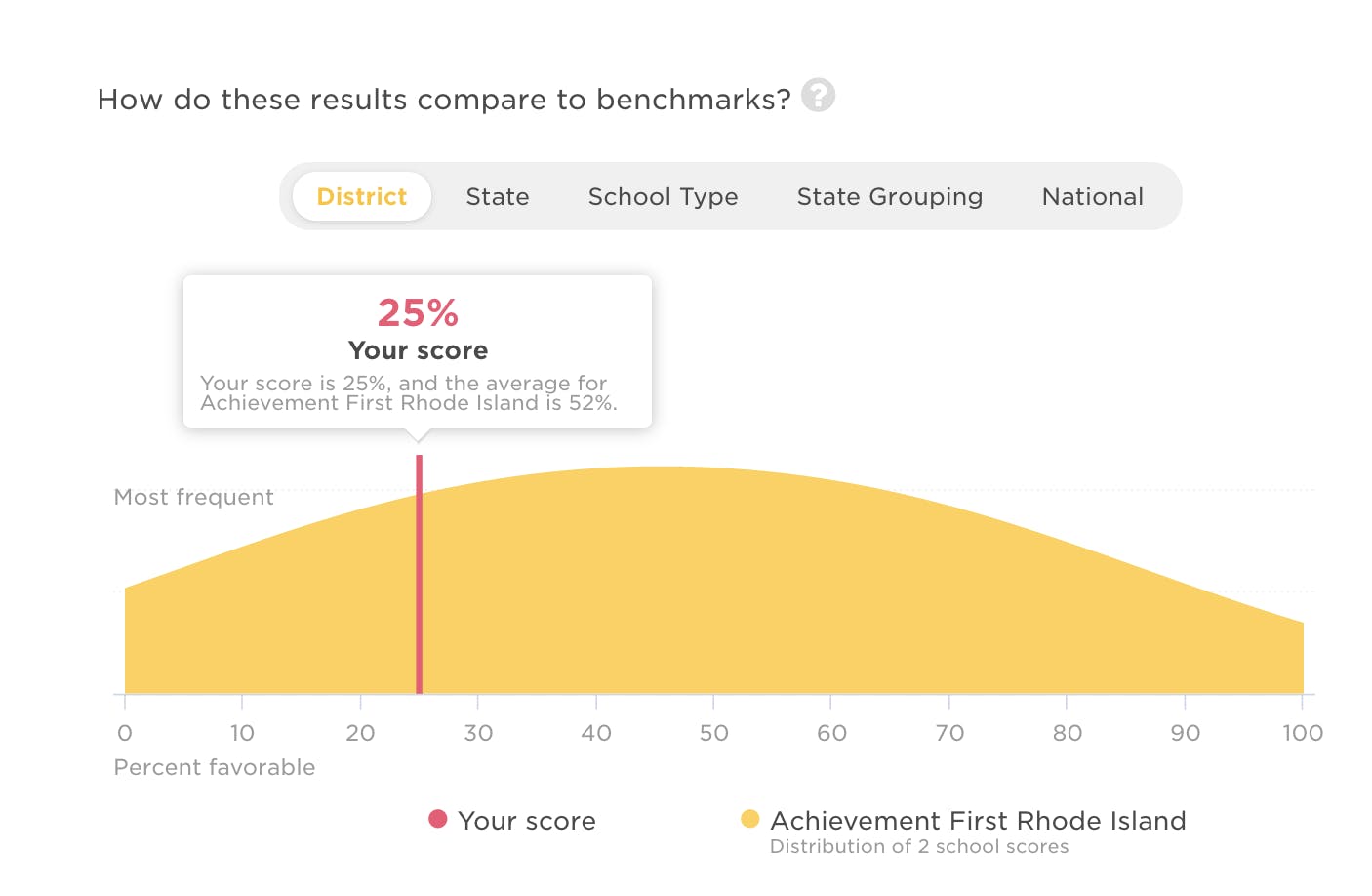This screenshot has width=1372, height=896.
Task: Click the Achievement First Rhode Island legend label
Action: (978, 821)
